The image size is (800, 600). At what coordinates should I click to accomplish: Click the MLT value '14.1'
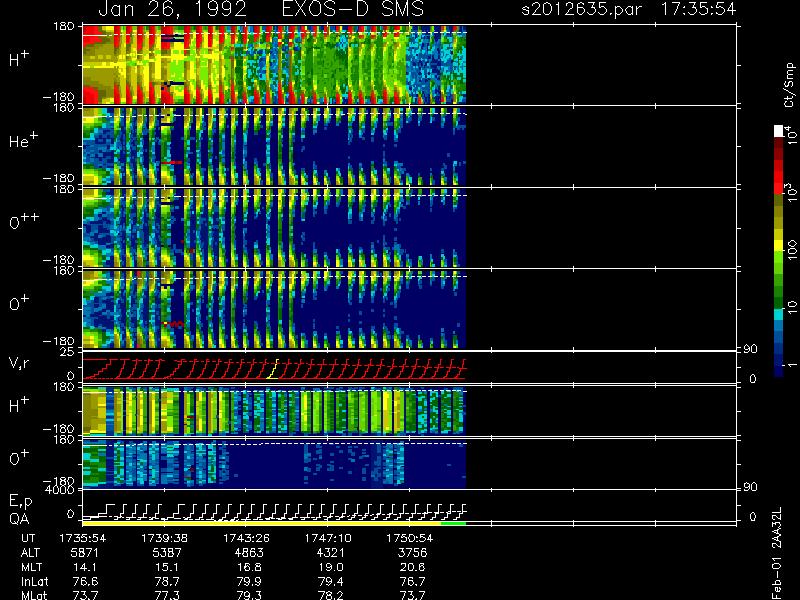[x=85, y=567]
